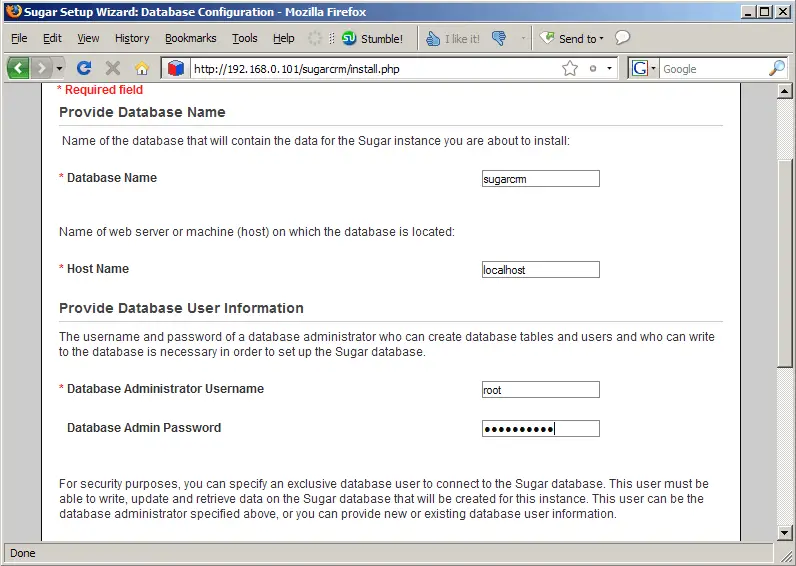Screen dimensions: 796x566
Task: Open the Send to menu
Action: 572,39
